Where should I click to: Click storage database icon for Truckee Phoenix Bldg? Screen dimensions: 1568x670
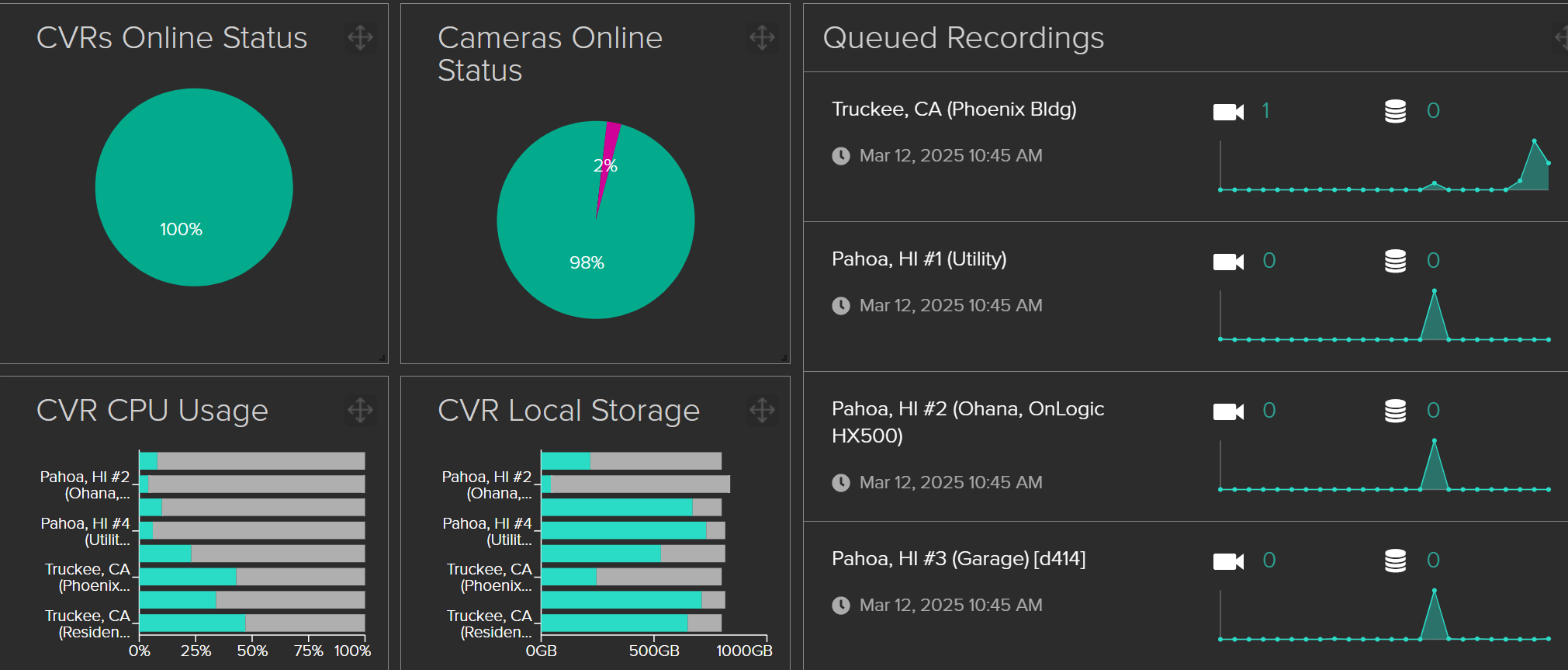click(1395, 112)
